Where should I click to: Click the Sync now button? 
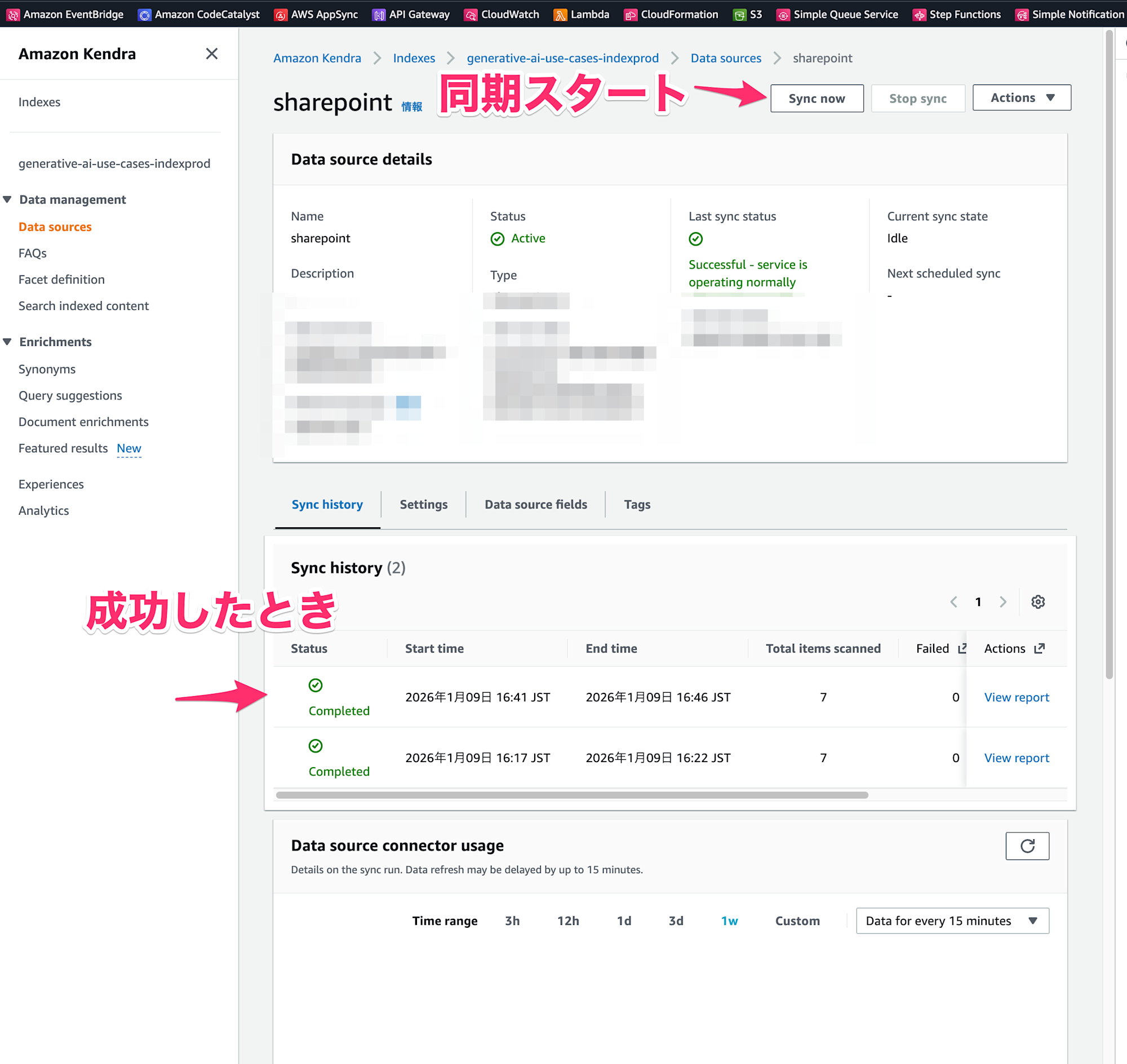(816, 99)
